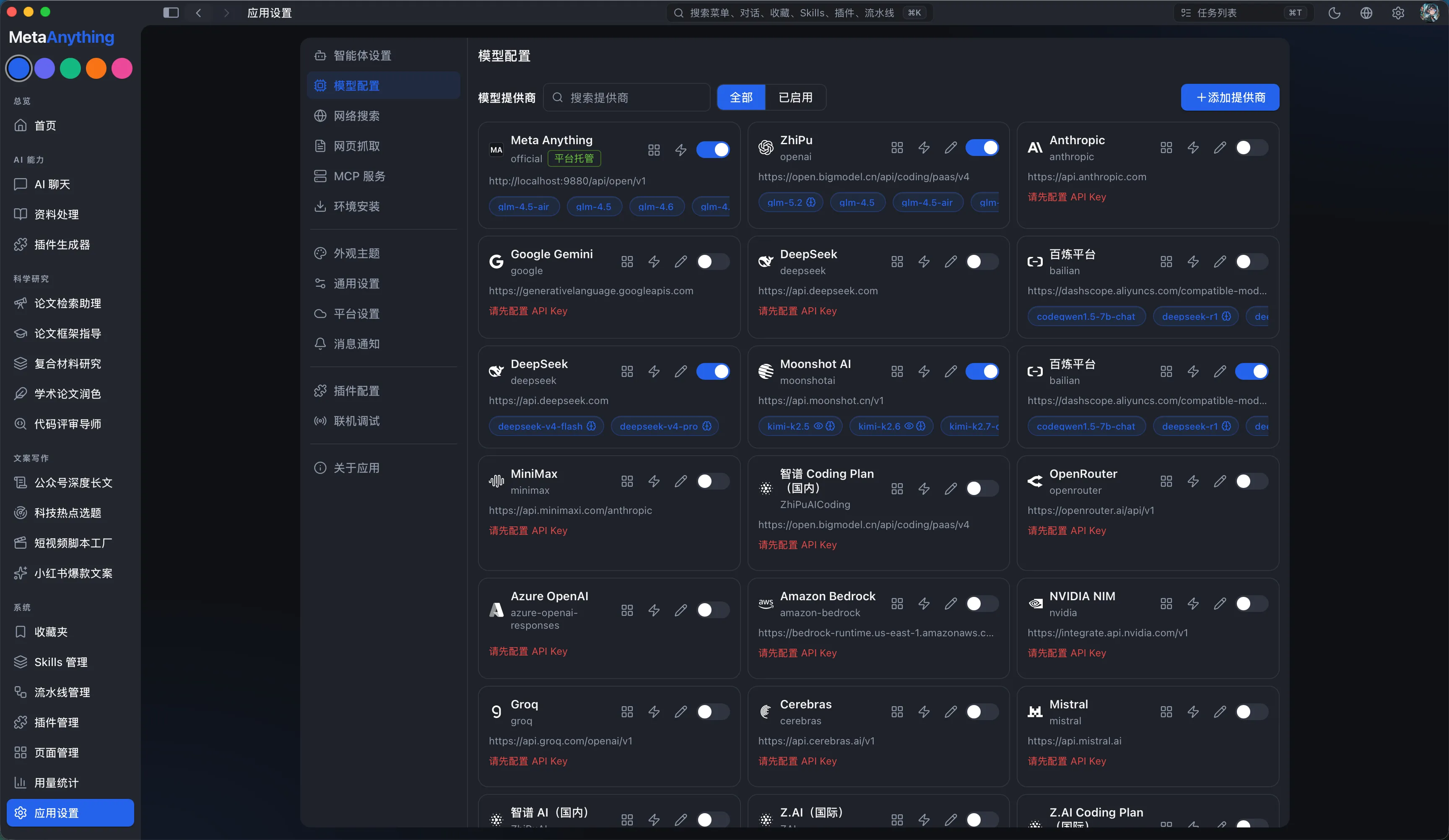Click the dark mode moon icon

(1335, 13)
